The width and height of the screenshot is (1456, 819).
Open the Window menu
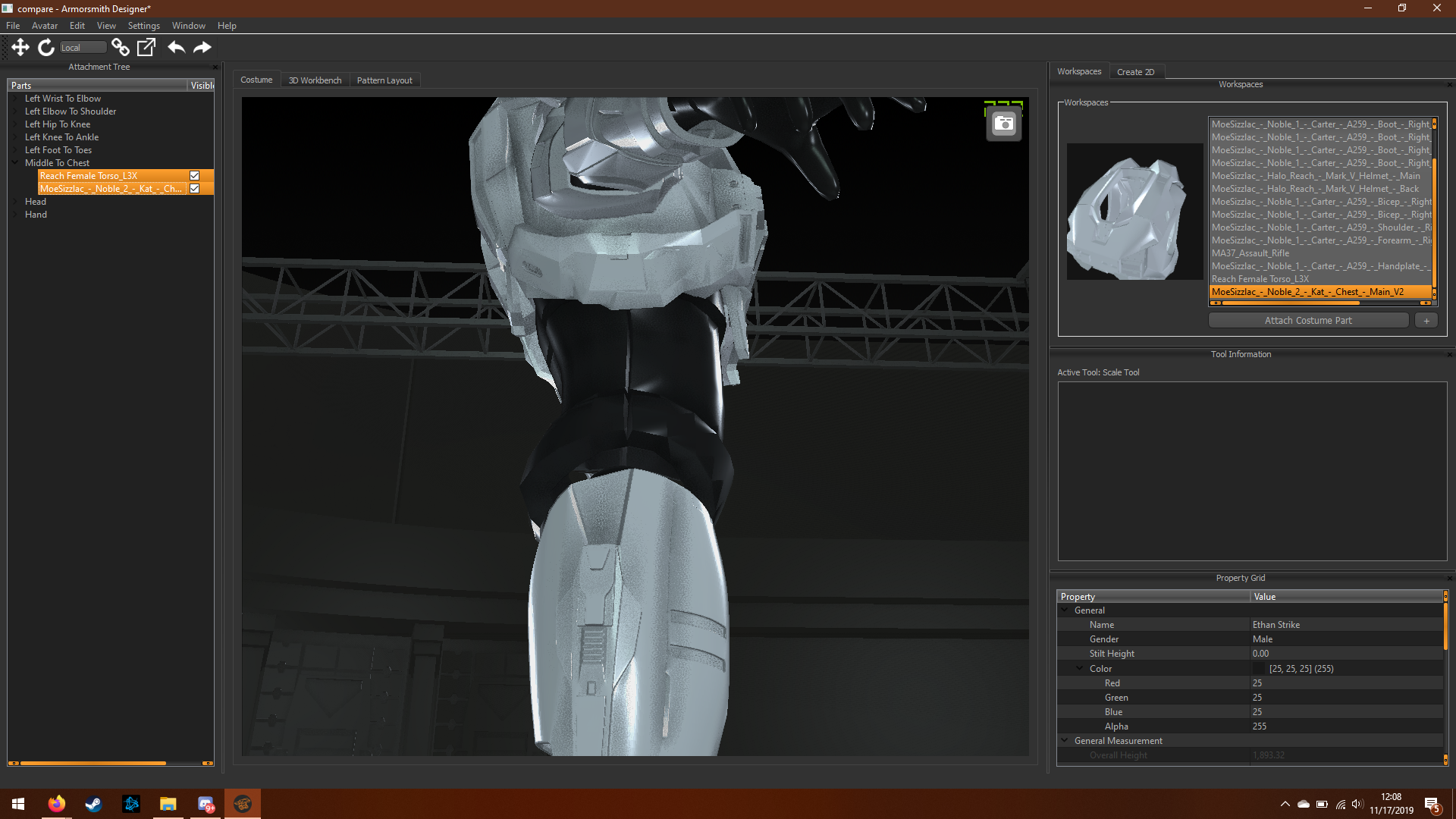pyautogui.click(x=189, y=26)
